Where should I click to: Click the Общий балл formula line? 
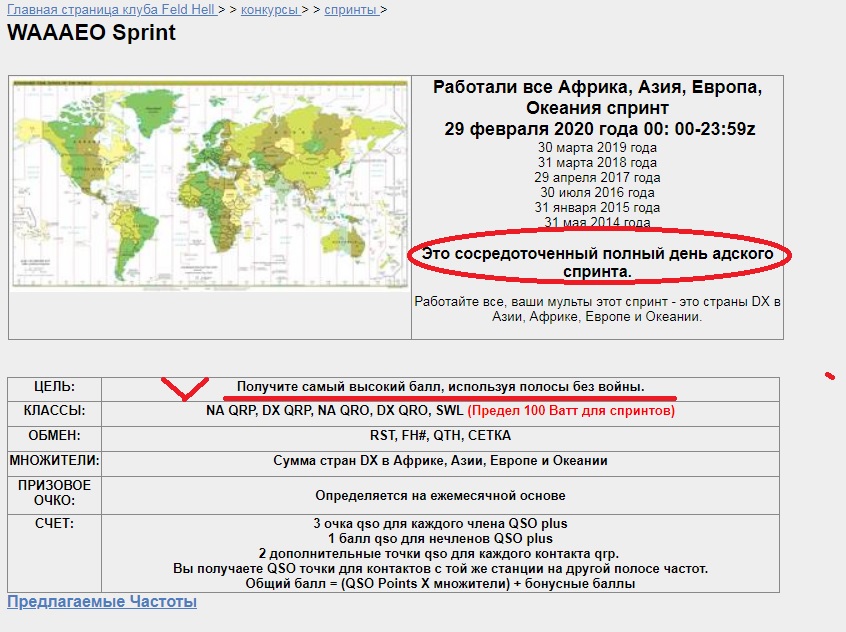[440, 584]
